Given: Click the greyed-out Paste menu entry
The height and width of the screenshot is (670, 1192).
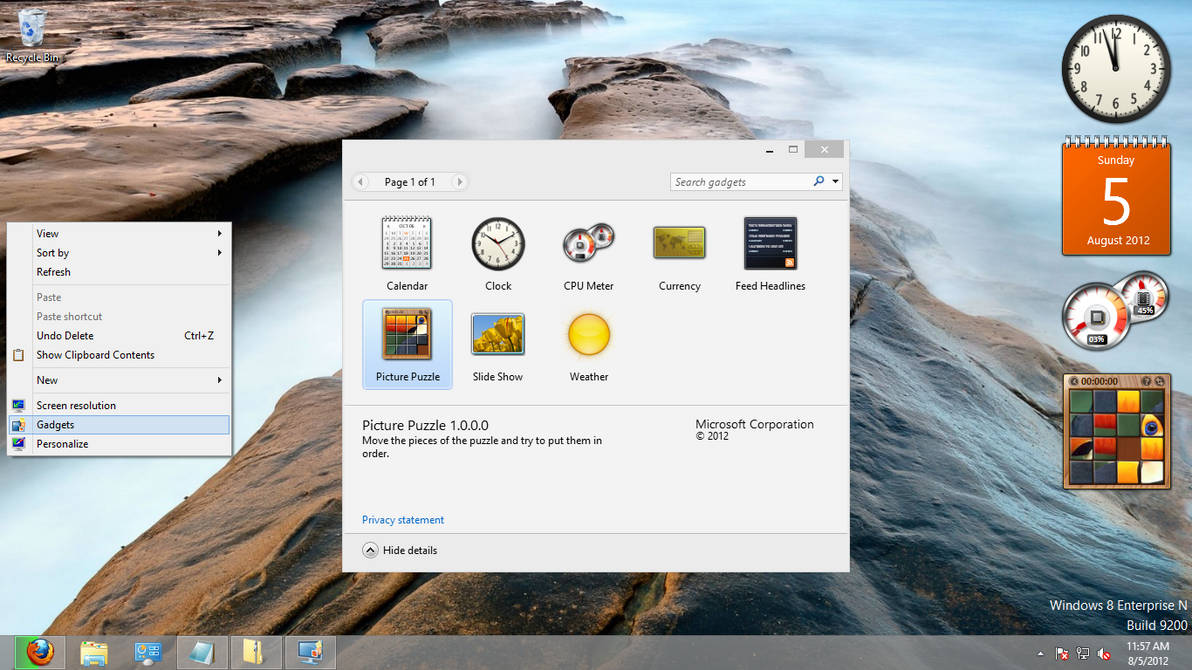Looking at the screenshot, I should (x=119, y=297).
